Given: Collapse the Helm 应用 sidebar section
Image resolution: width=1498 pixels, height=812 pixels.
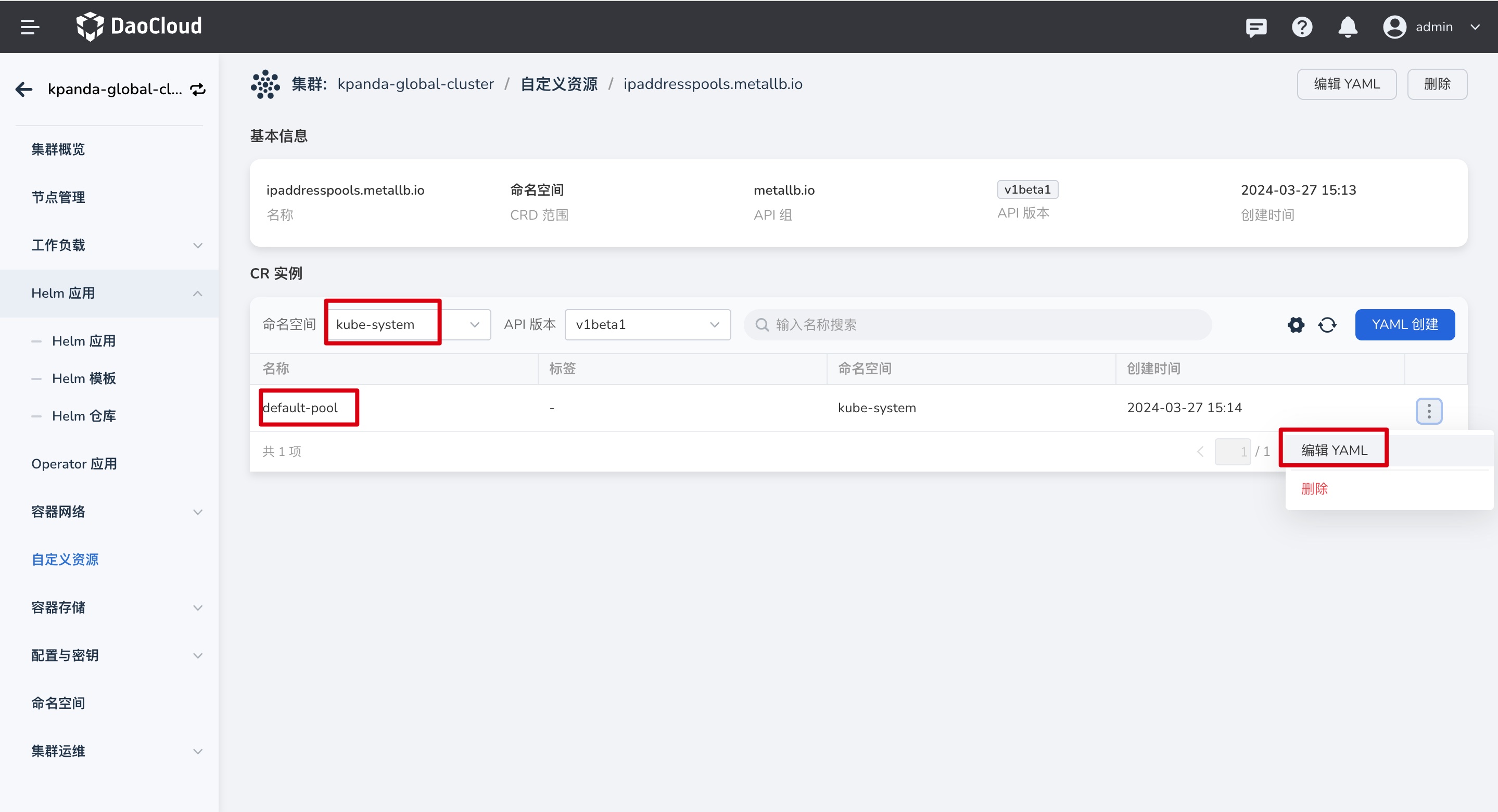Looking at the screenshot, I should [x=197, y=293].
